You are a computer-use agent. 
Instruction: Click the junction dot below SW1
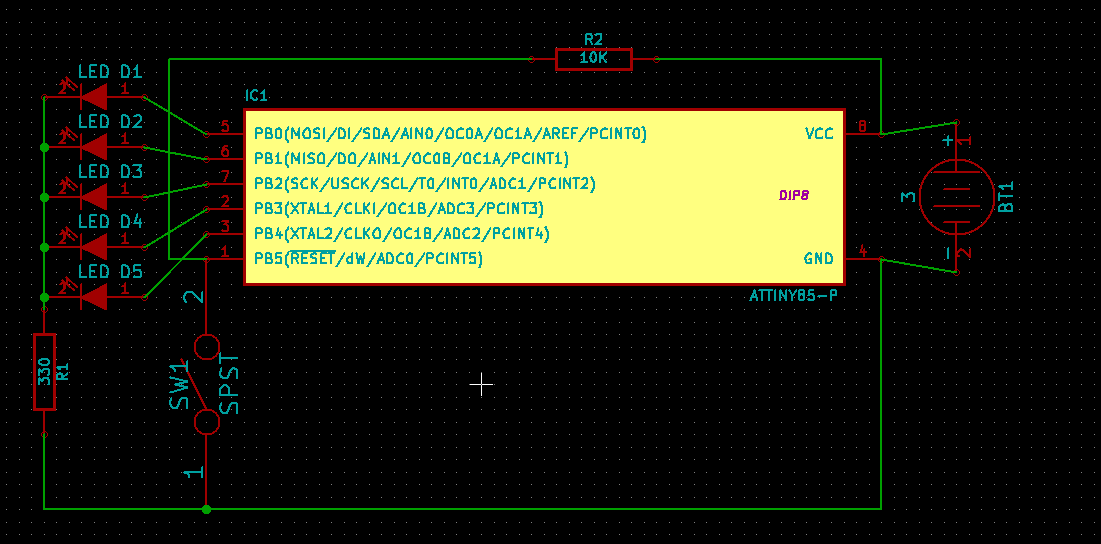click(x=206, y=509)
